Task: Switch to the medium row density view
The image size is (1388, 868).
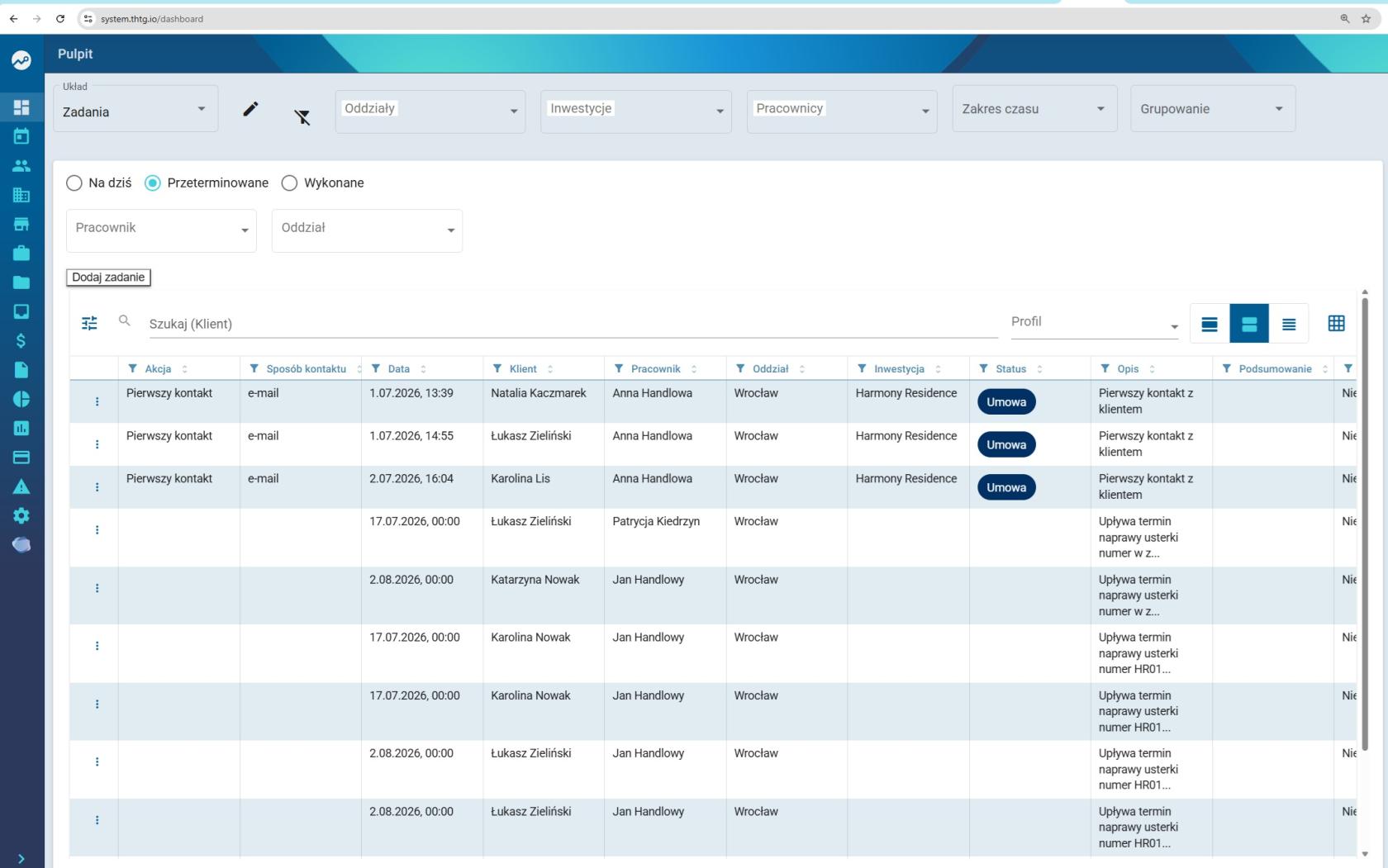Action: coord(1249,324)
